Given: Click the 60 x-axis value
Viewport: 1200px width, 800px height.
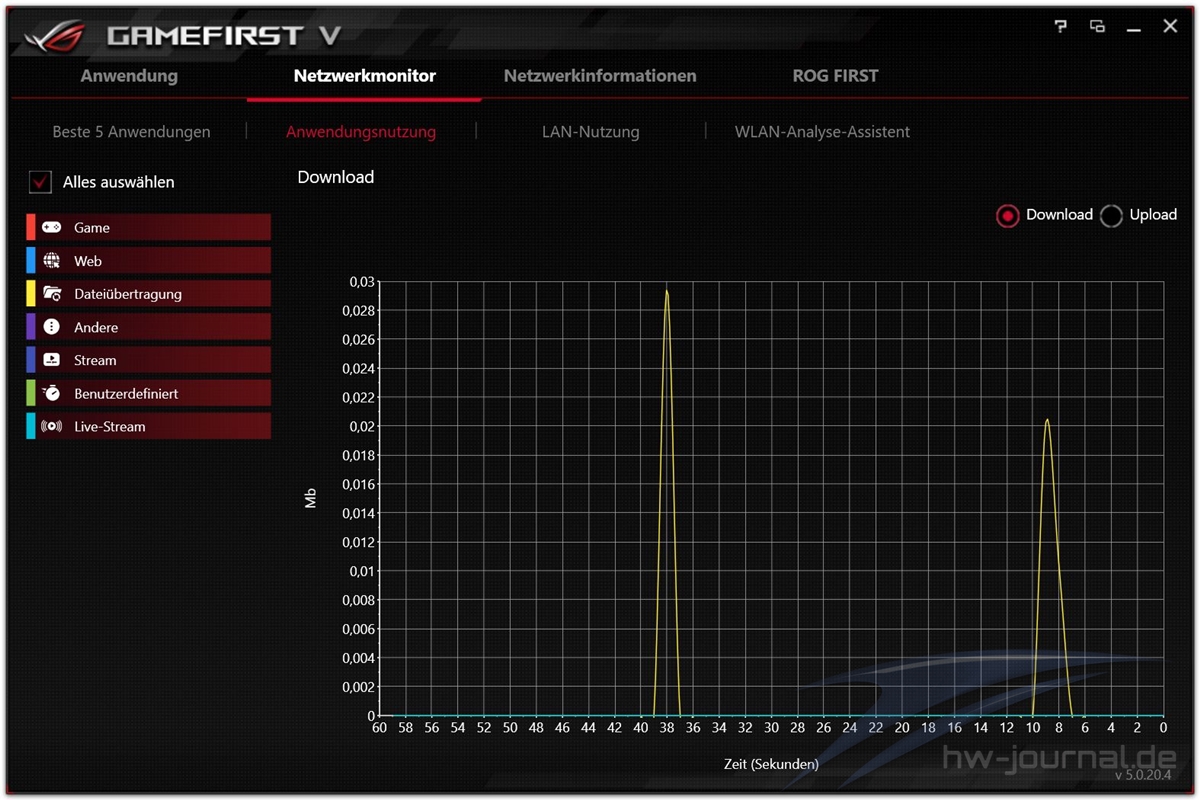Looking at the screenshot, I should click(379, 728).
